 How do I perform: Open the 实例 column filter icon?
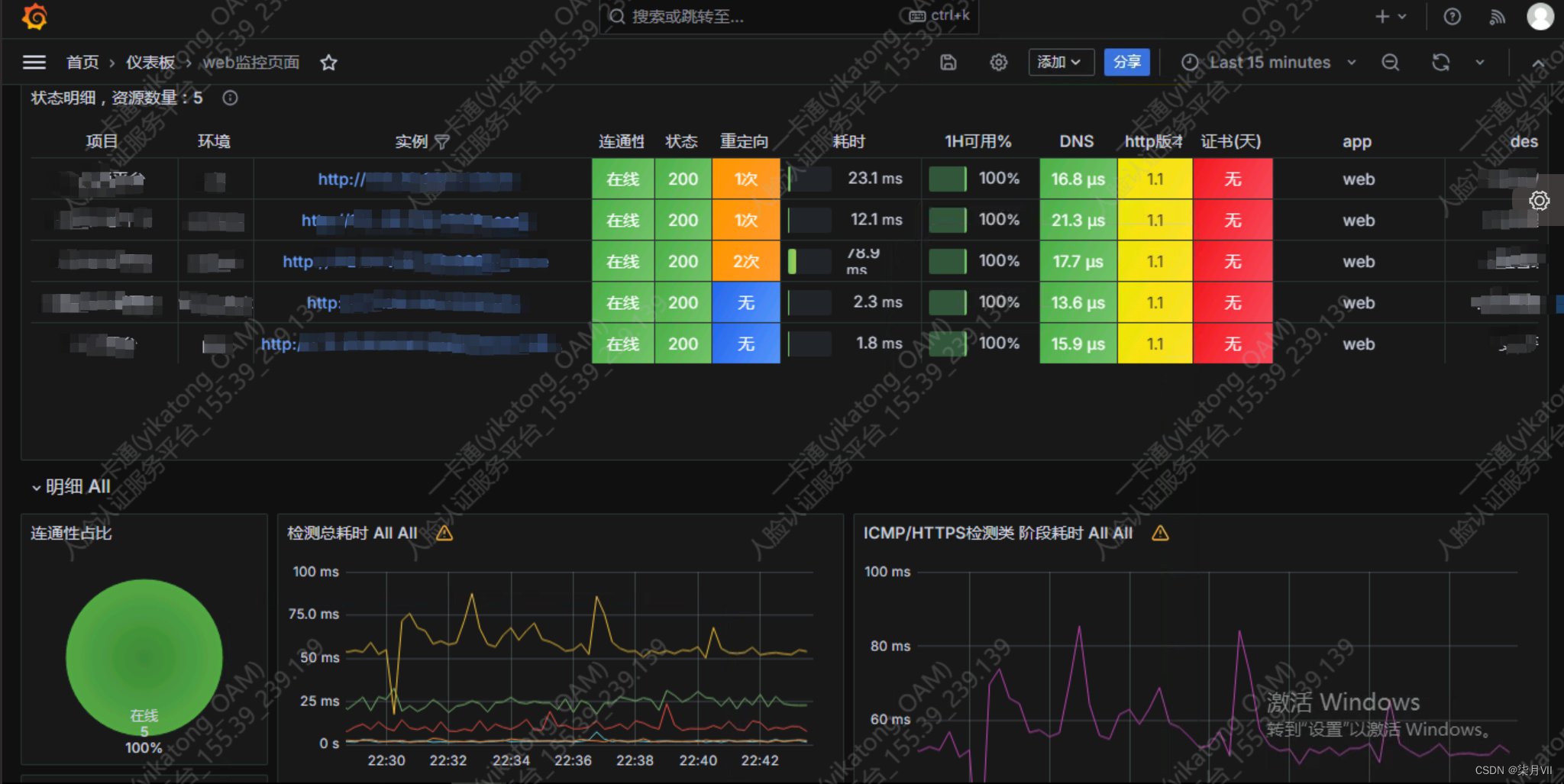coord(441,141)
